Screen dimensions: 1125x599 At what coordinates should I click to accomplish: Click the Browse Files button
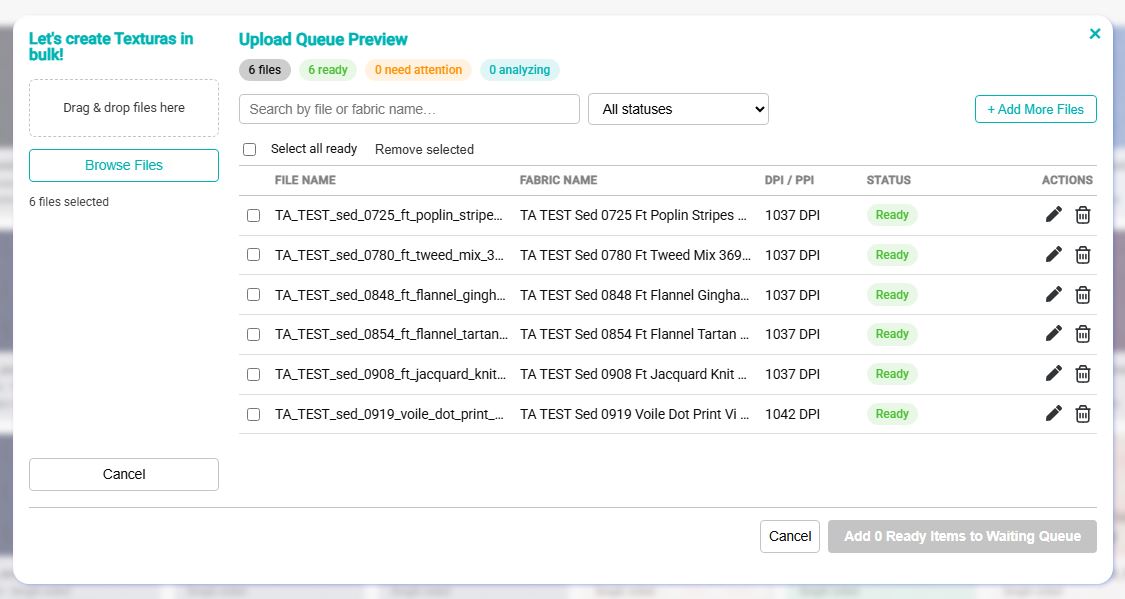point(124,165)
